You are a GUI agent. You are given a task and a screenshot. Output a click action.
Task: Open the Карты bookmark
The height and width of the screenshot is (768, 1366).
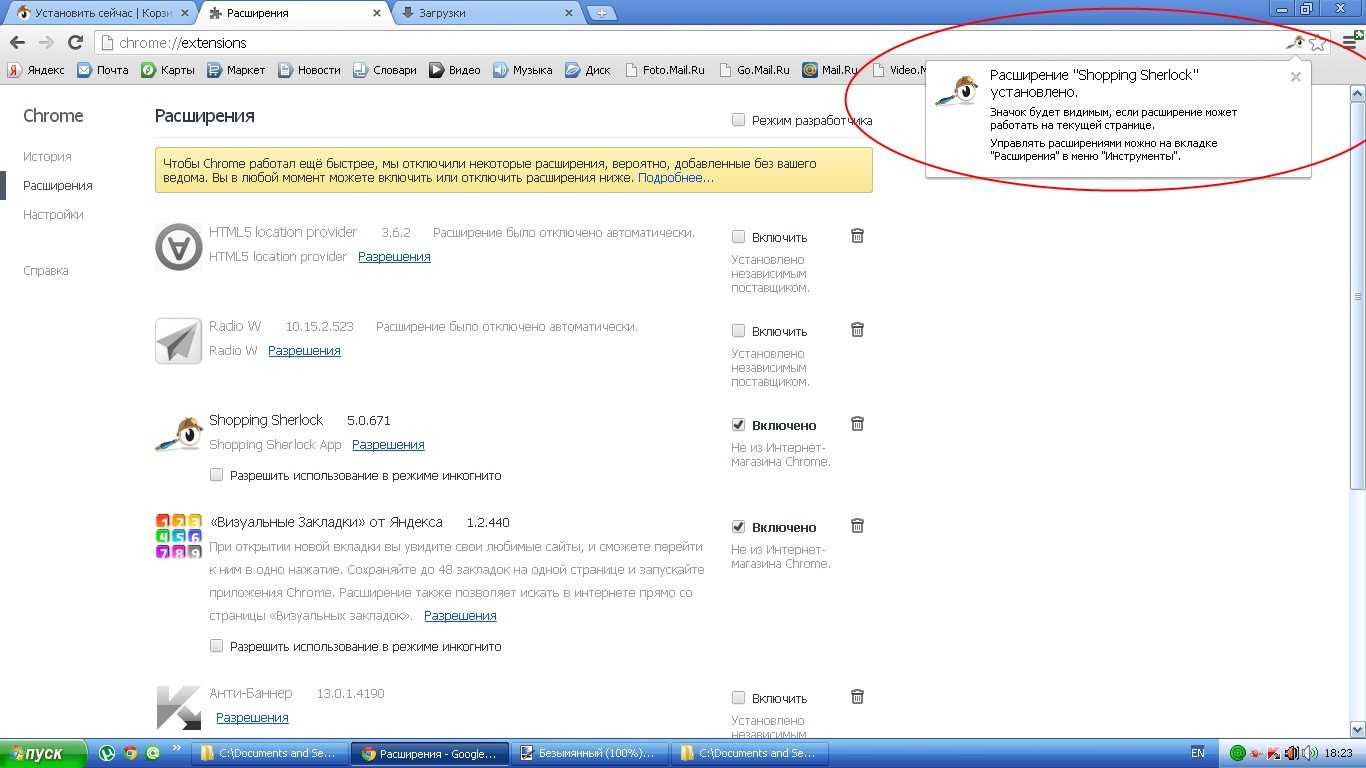tap(167, 70)
